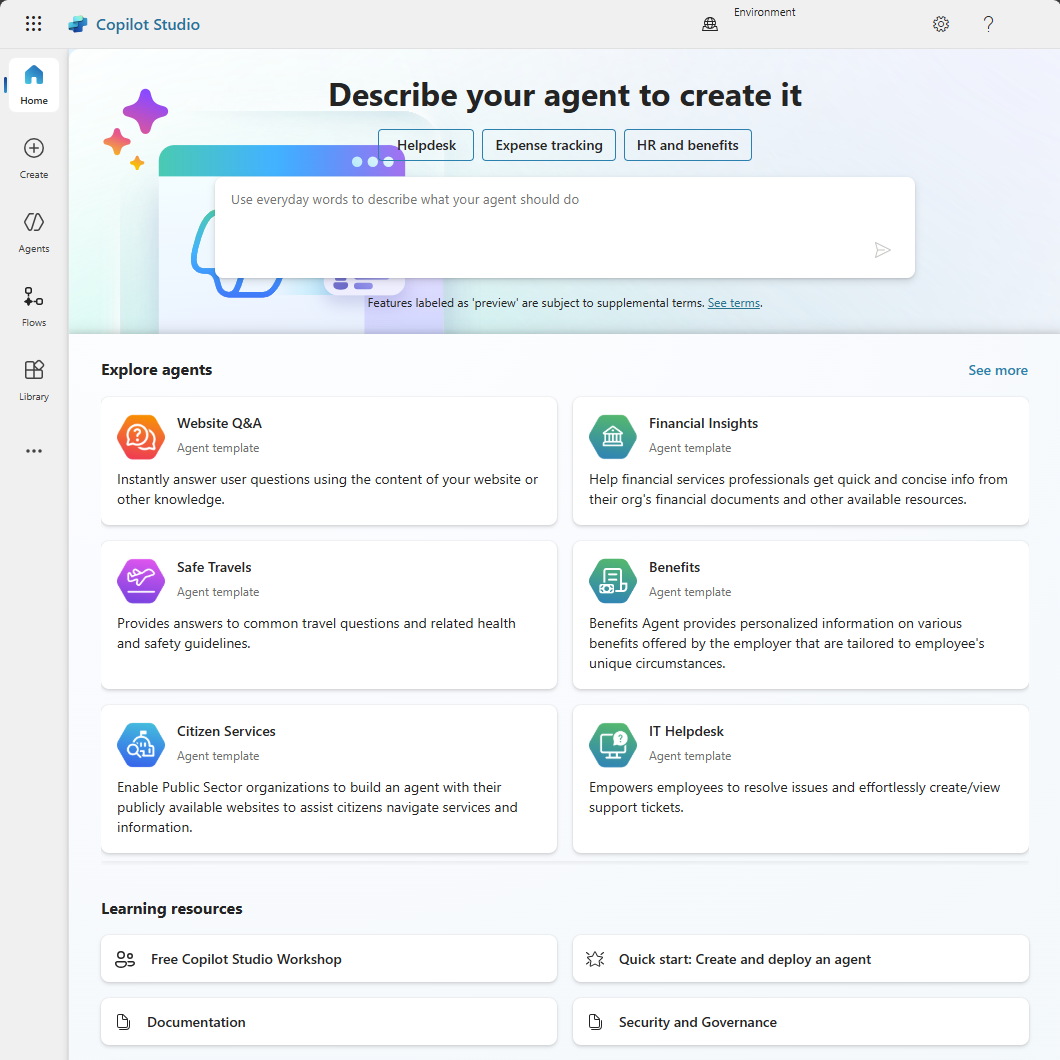This screenshot has height=1060, width=1060.
Task: Choose the Helpdesk suggestion chip
Action: 426,145
